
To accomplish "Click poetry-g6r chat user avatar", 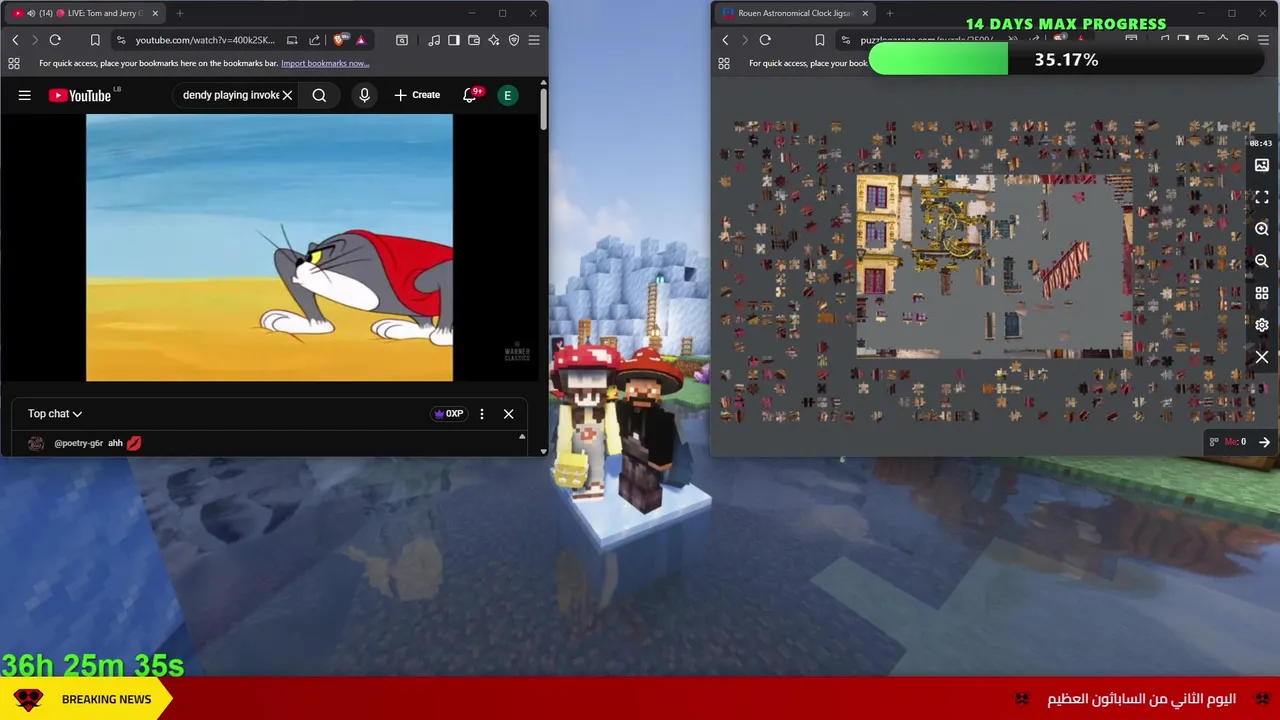I will click(x=36, y=443).
